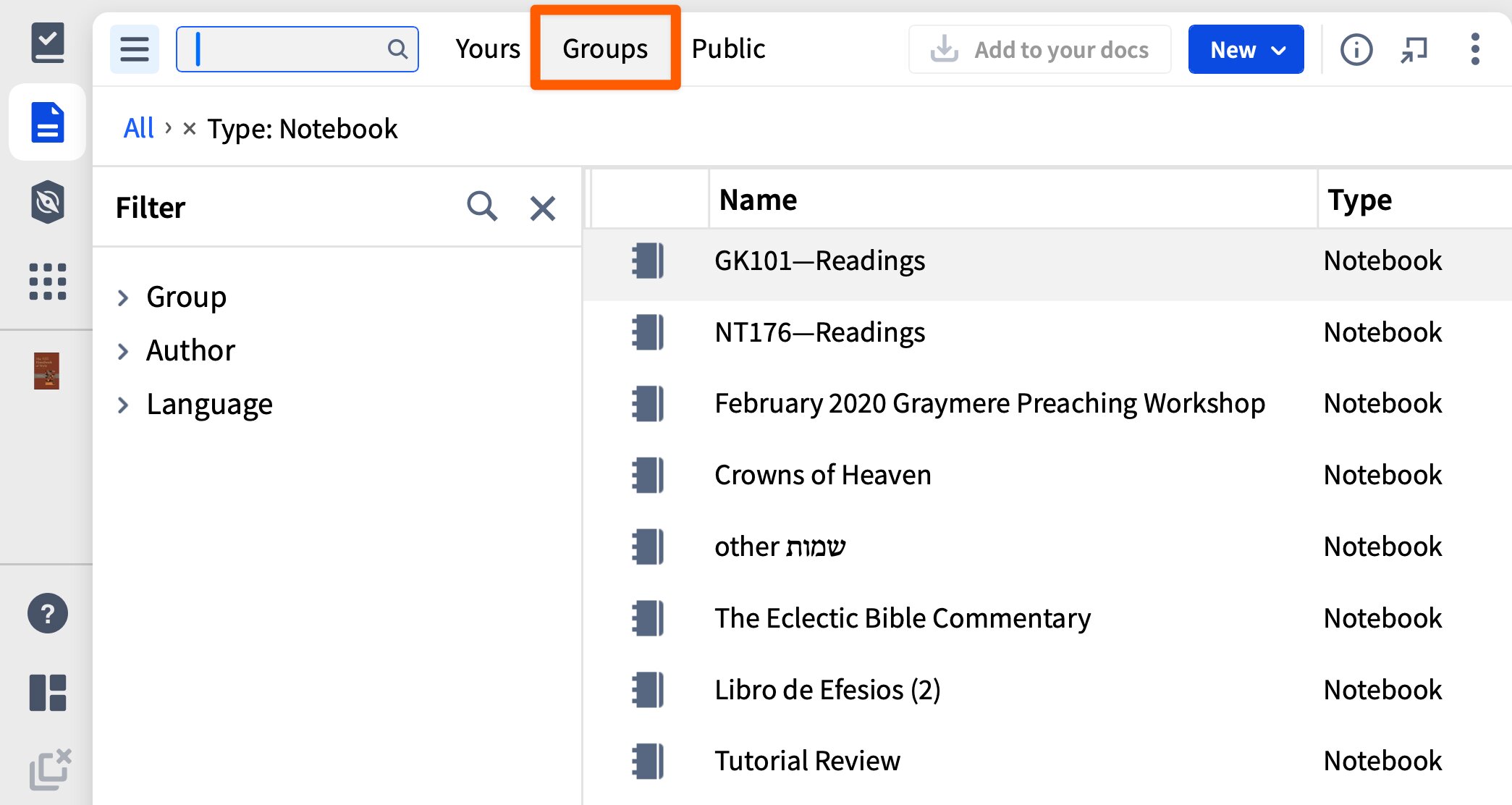Open the three-dot kebab menu

coord(1474,50)
